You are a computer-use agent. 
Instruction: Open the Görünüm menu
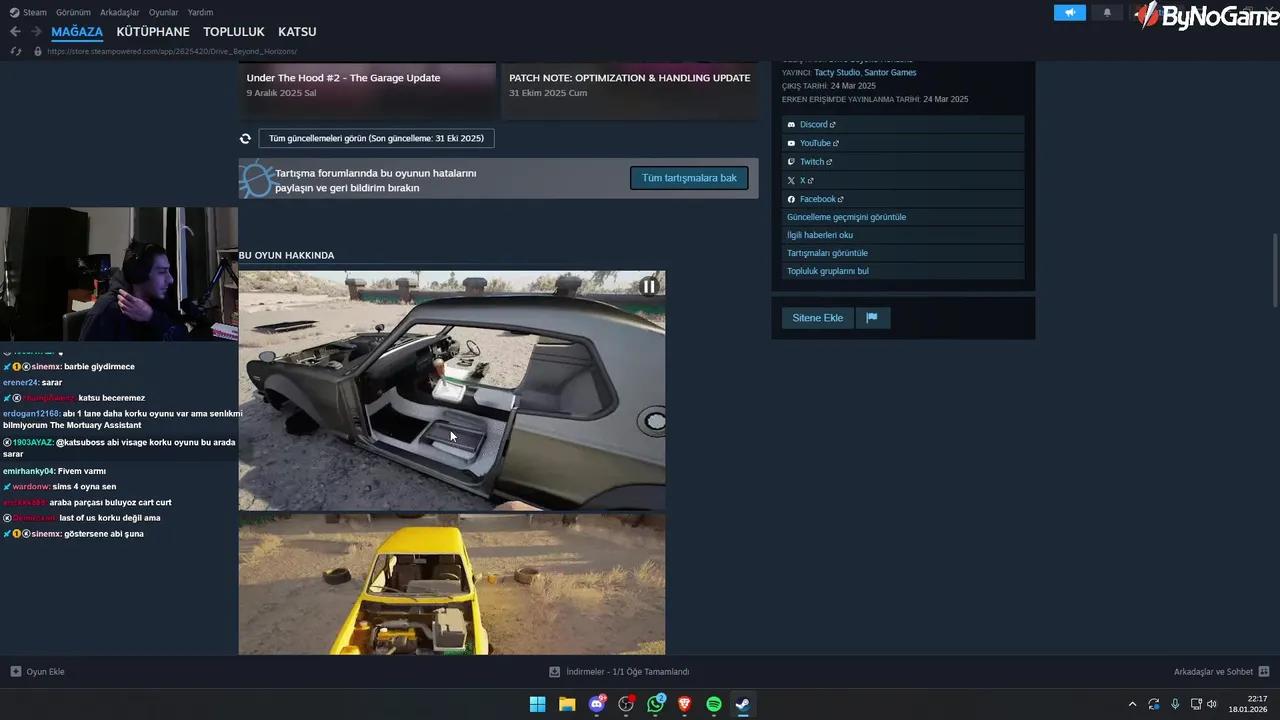tap(73, 12)
